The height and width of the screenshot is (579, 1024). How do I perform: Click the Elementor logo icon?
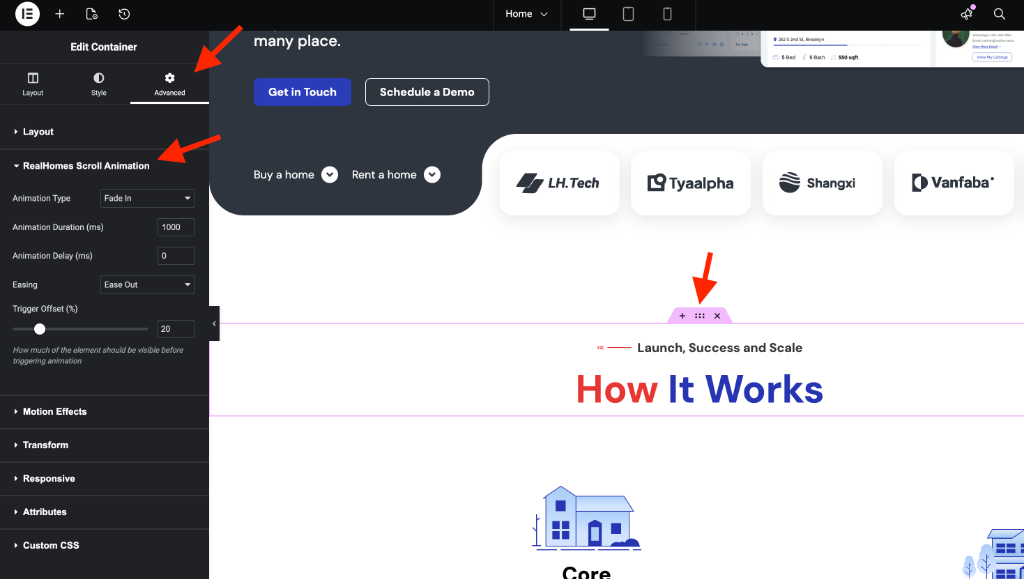pyautogui.click(x=27, y=14)
